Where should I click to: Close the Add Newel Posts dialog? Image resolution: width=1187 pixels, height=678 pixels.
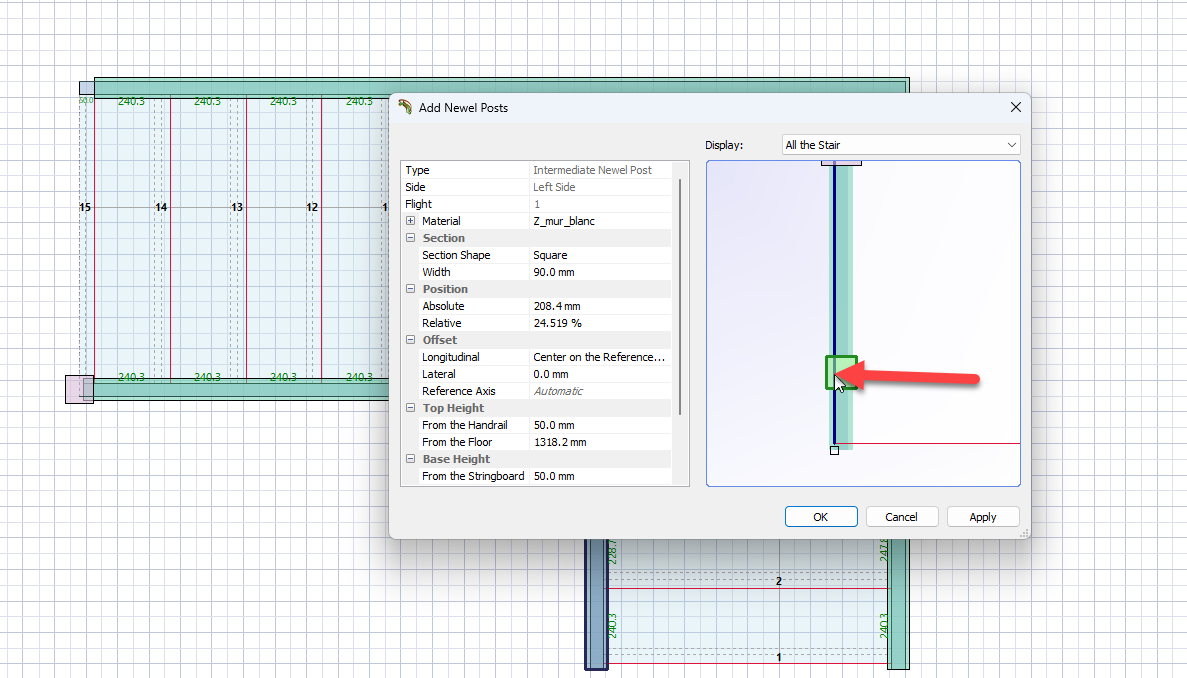[x=1016, y=107]
